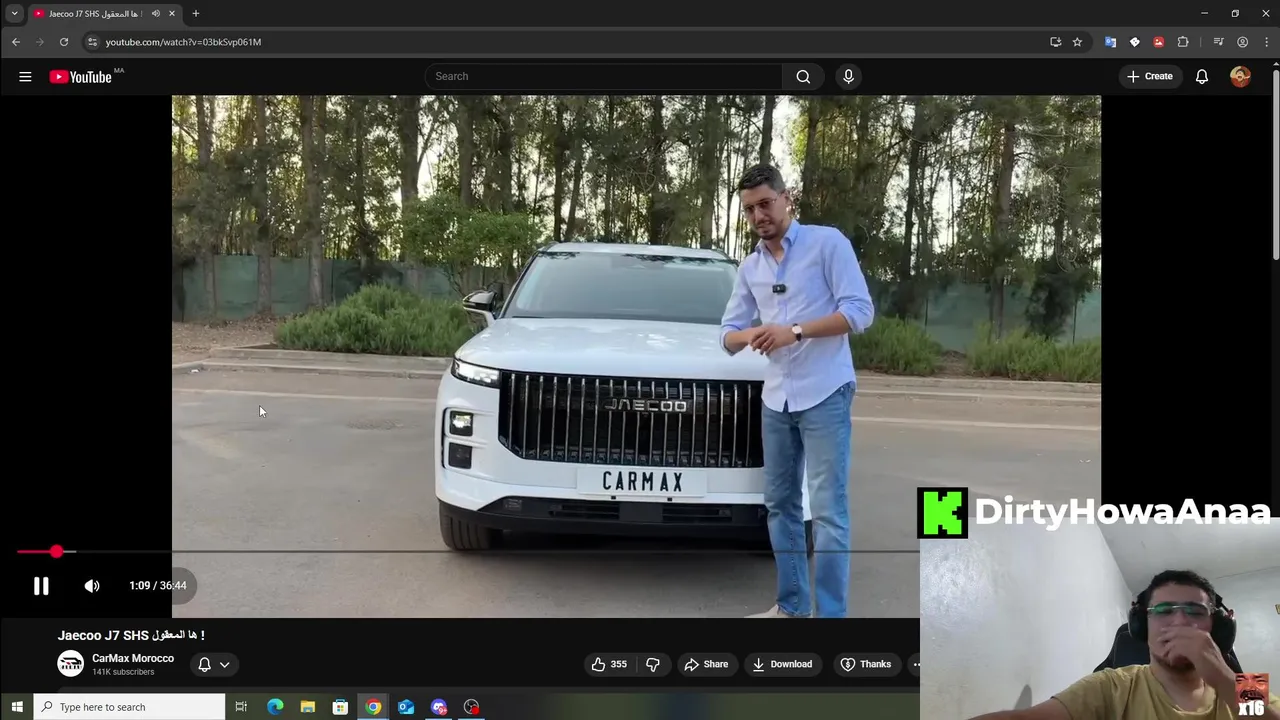1280x720 pixels.
Task: Mute the tab via speaker icon
Action: click(x=155, y=14)
